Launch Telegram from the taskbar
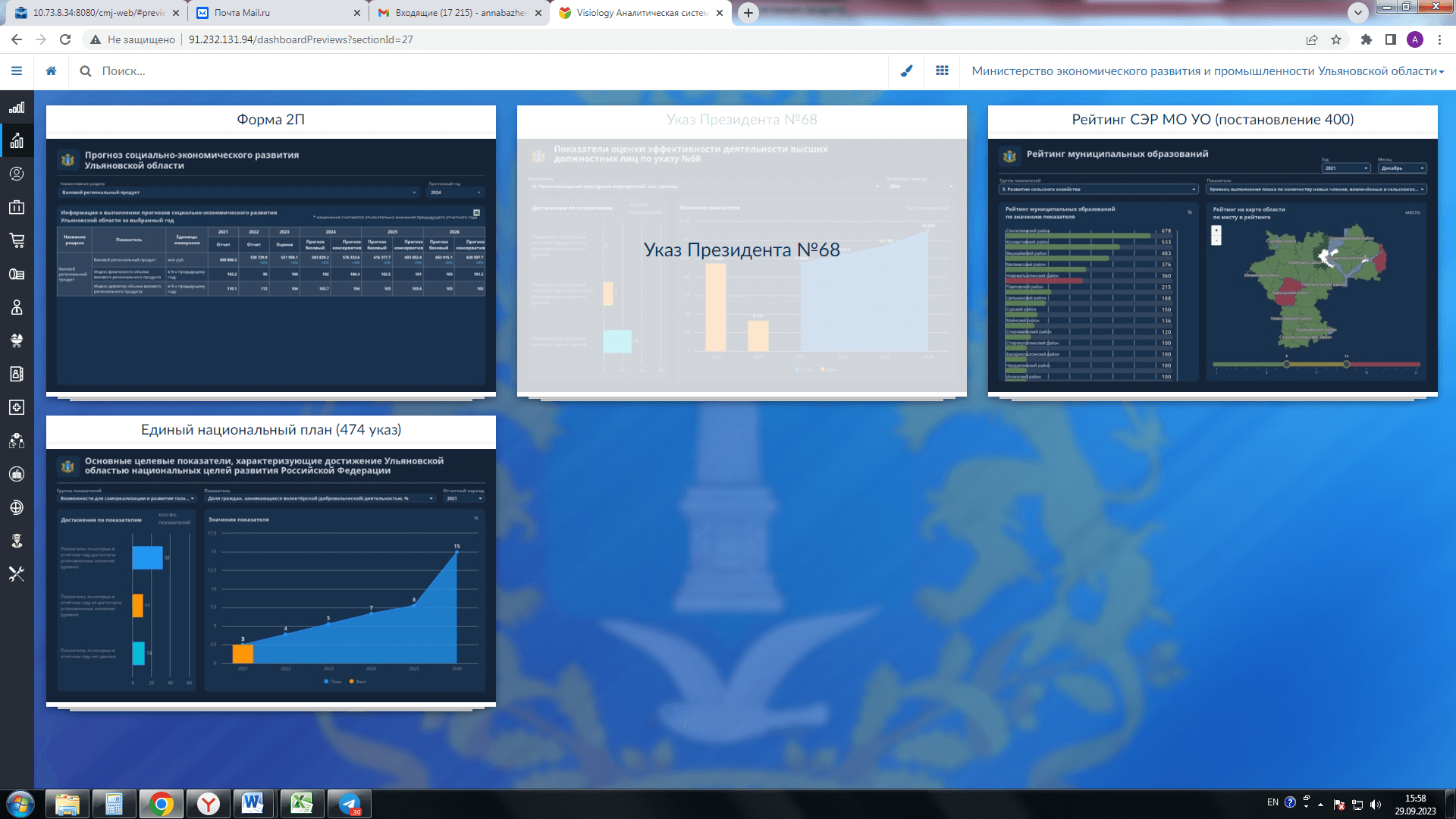This screenshot has height=819, width=1456. (x=350, y=804)
